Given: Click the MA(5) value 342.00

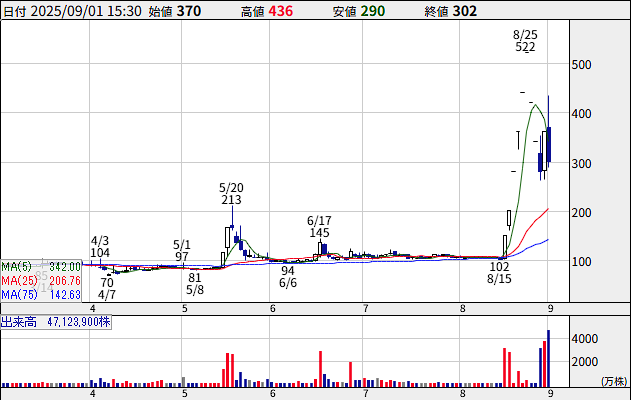Looking at the screenshot, I should [65, 267].
